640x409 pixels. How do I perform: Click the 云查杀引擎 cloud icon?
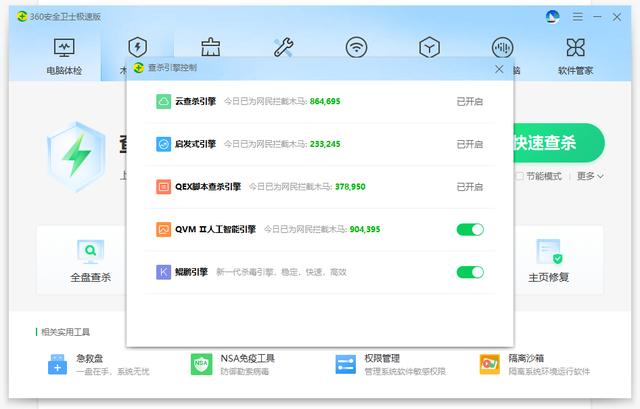(163, 101)
